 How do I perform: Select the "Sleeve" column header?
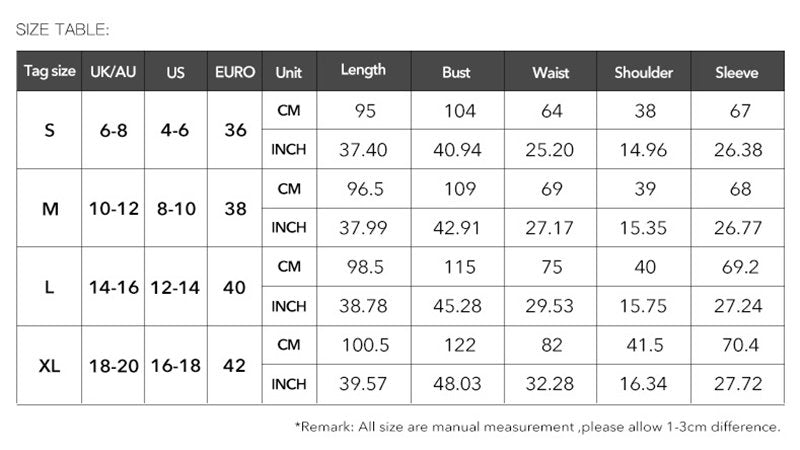tap(738, 72)
